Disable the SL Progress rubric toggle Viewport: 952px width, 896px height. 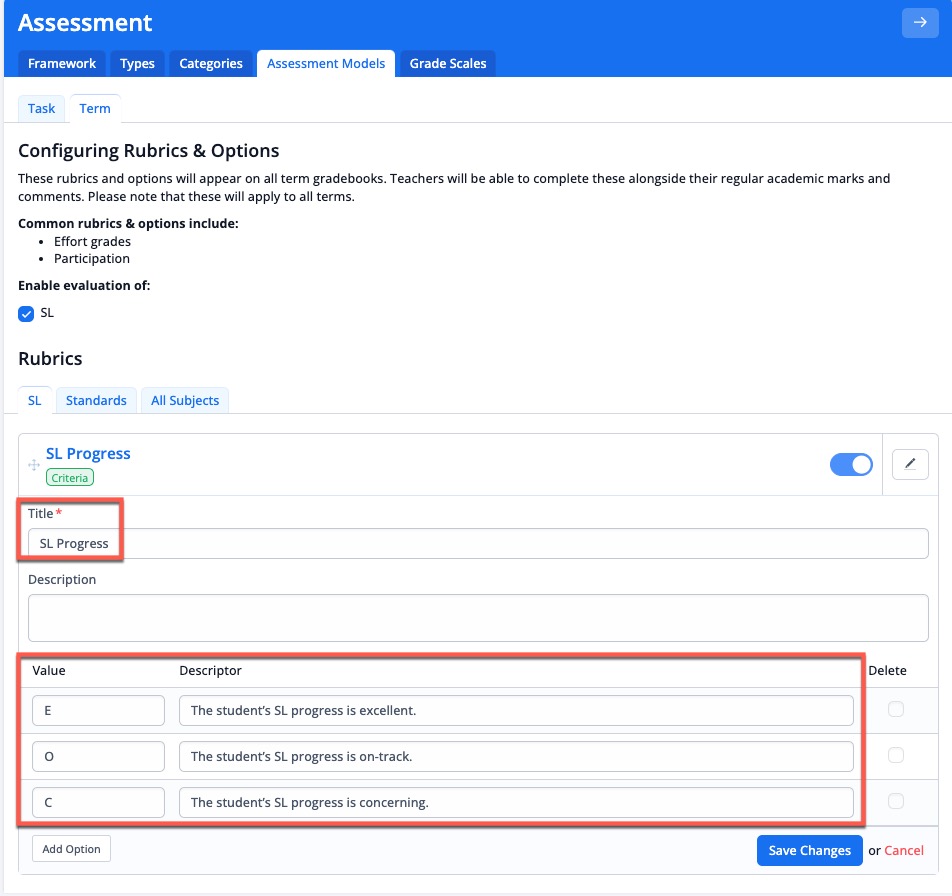[850, 464]
